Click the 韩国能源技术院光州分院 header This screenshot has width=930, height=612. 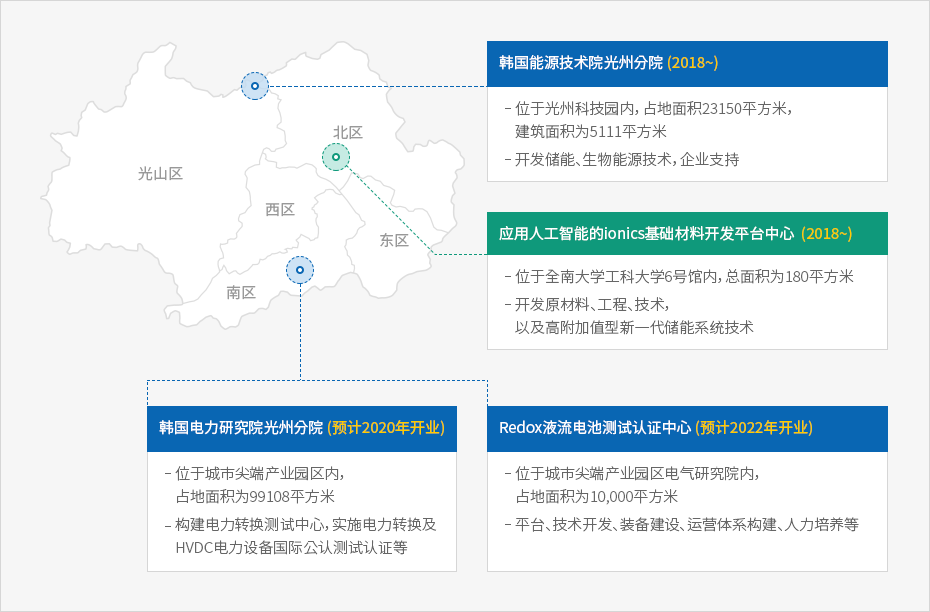[x=687, y=63]
